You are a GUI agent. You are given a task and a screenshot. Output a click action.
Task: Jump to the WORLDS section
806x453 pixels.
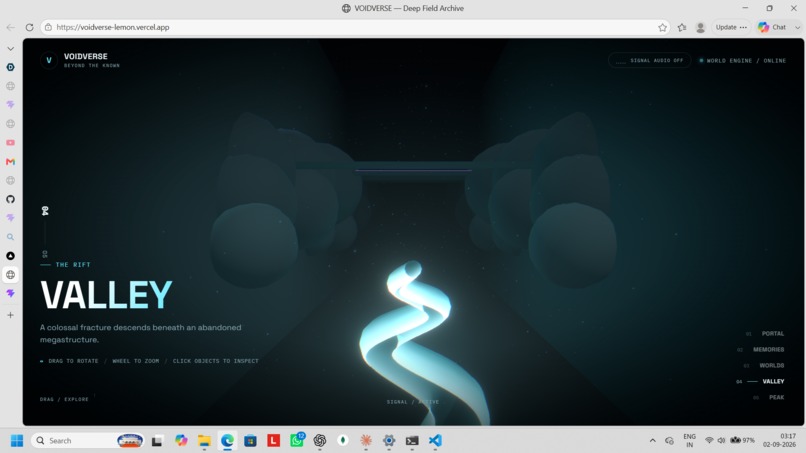point(764,366)
